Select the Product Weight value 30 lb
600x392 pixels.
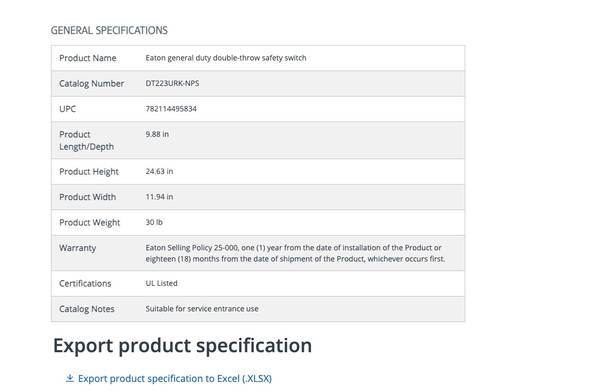pos(154,222)
